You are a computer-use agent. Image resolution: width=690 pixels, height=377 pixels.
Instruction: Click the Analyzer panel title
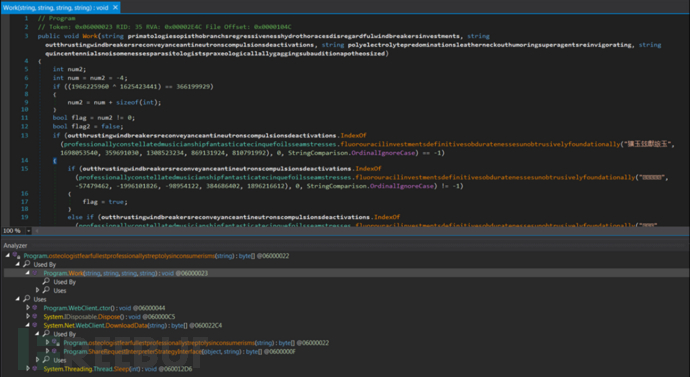[x=15, y=245]
